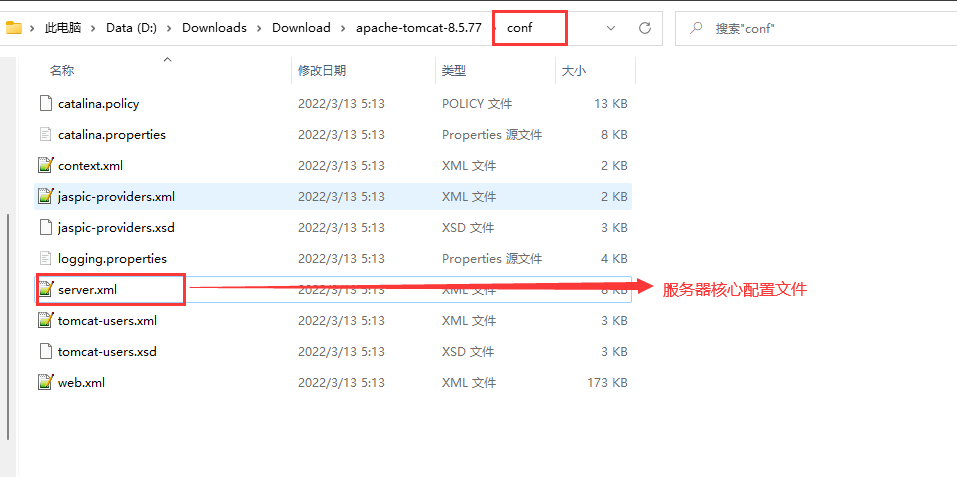
Task: Click the catalina.properties file icon
Action: tap(46, 134)
